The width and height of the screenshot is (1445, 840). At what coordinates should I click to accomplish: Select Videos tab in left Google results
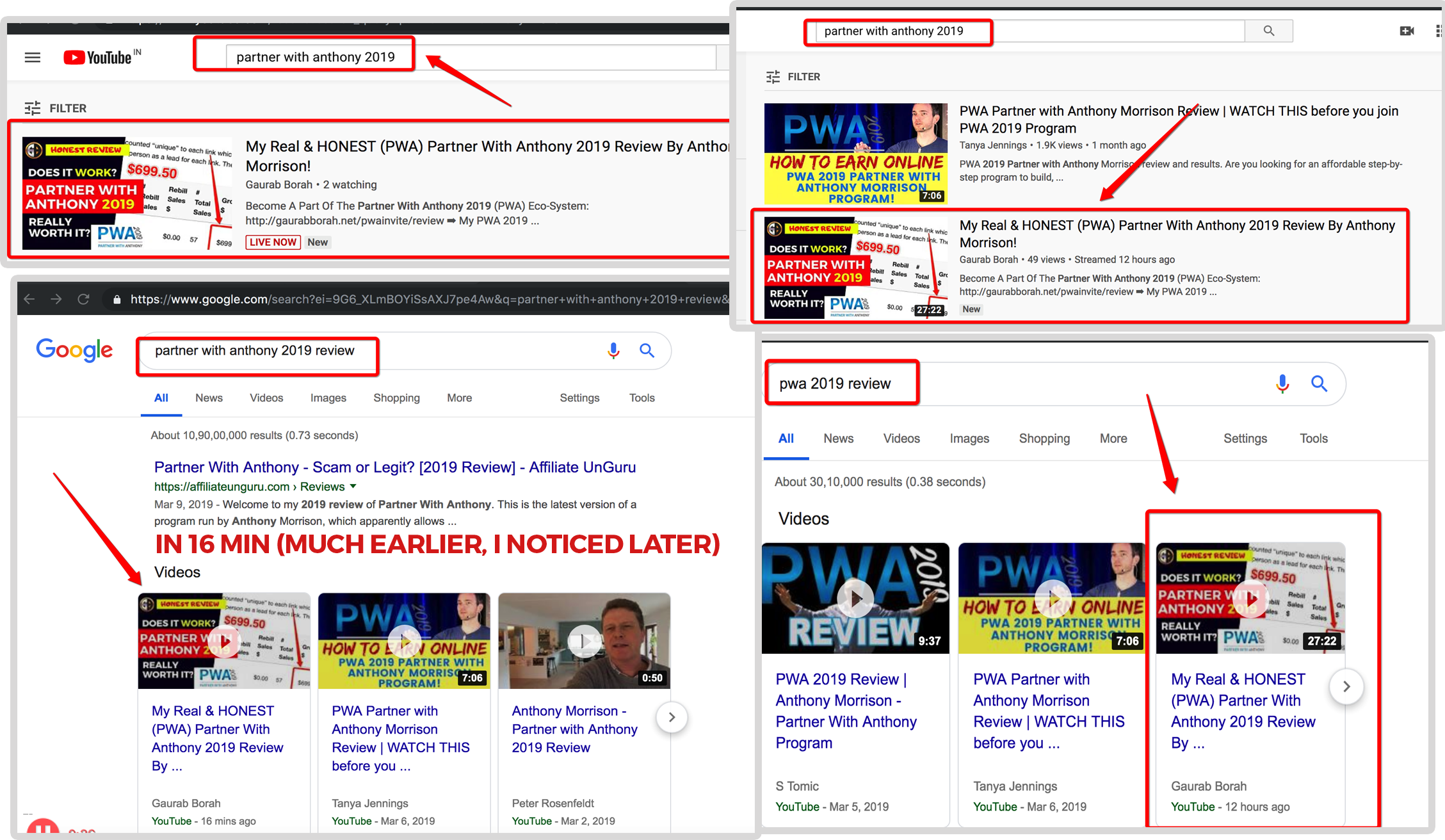pyautogui.click(x=266, y=398)
